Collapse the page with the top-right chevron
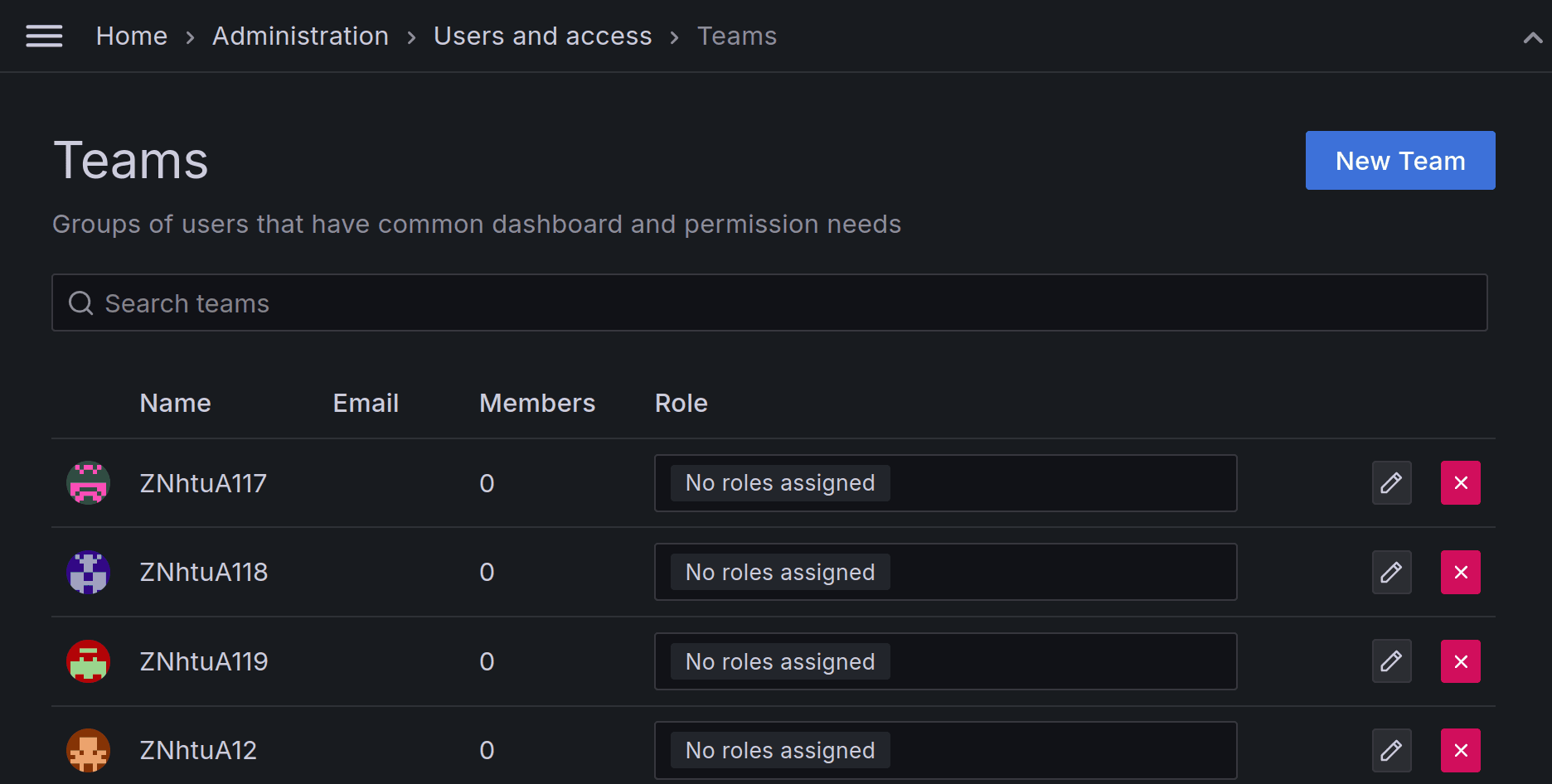 [x=1531, y=36]
